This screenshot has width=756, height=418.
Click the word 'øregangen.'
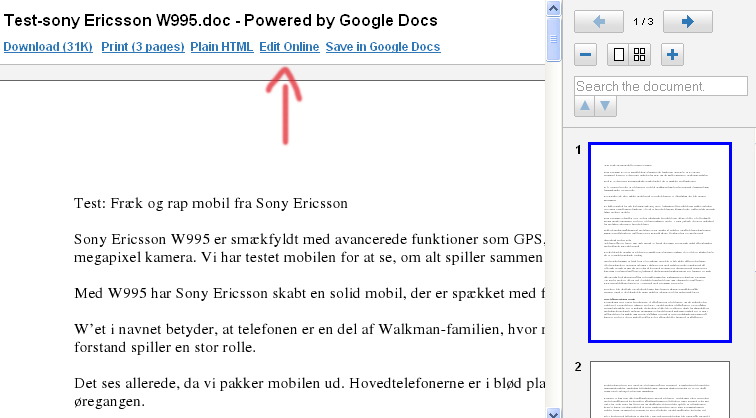109,402
